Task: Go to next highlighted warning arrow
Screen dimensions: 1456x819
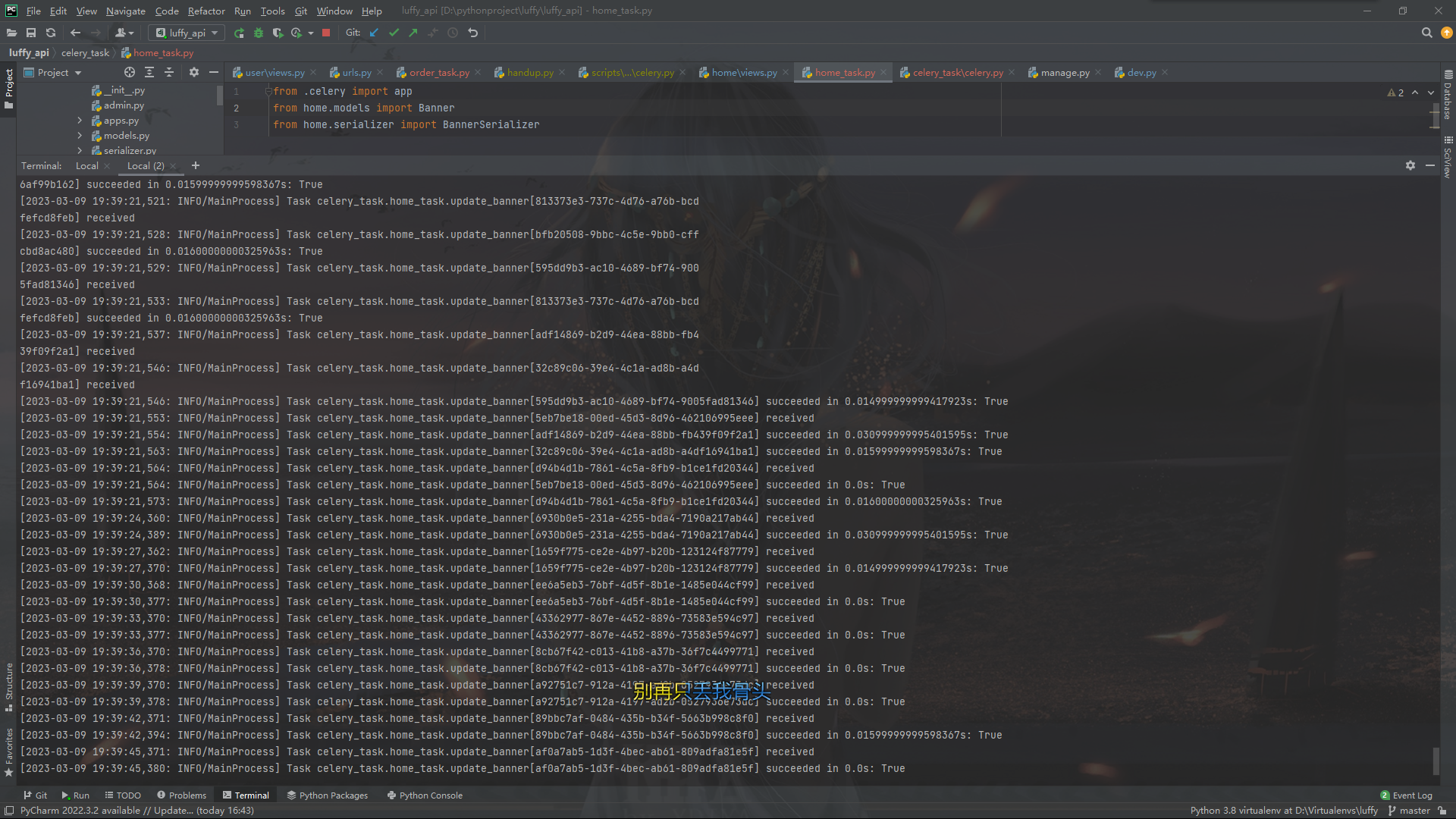Action: (1431, 93)
